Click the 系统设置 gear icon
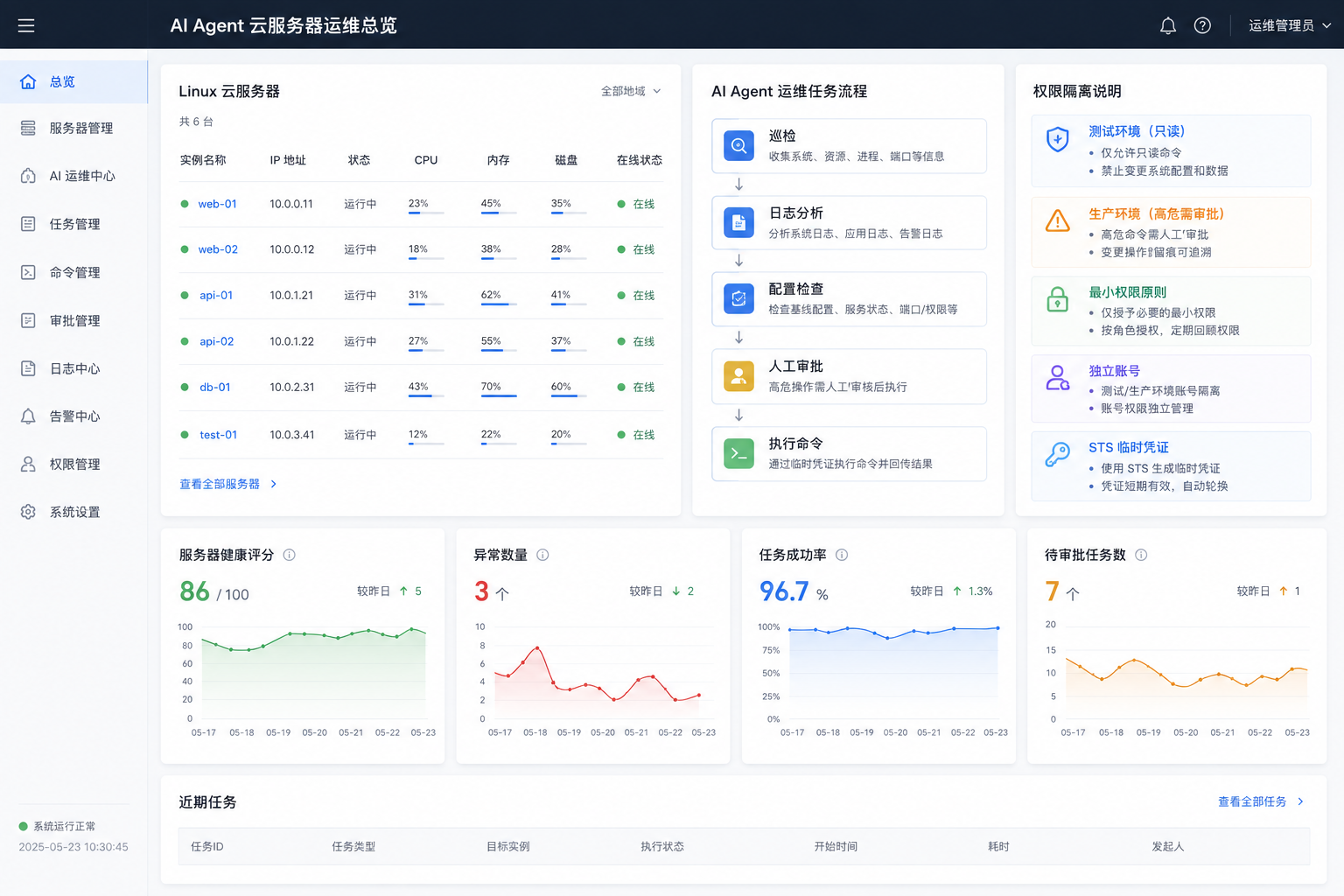Screen dimensions: 1344x896 28,512
